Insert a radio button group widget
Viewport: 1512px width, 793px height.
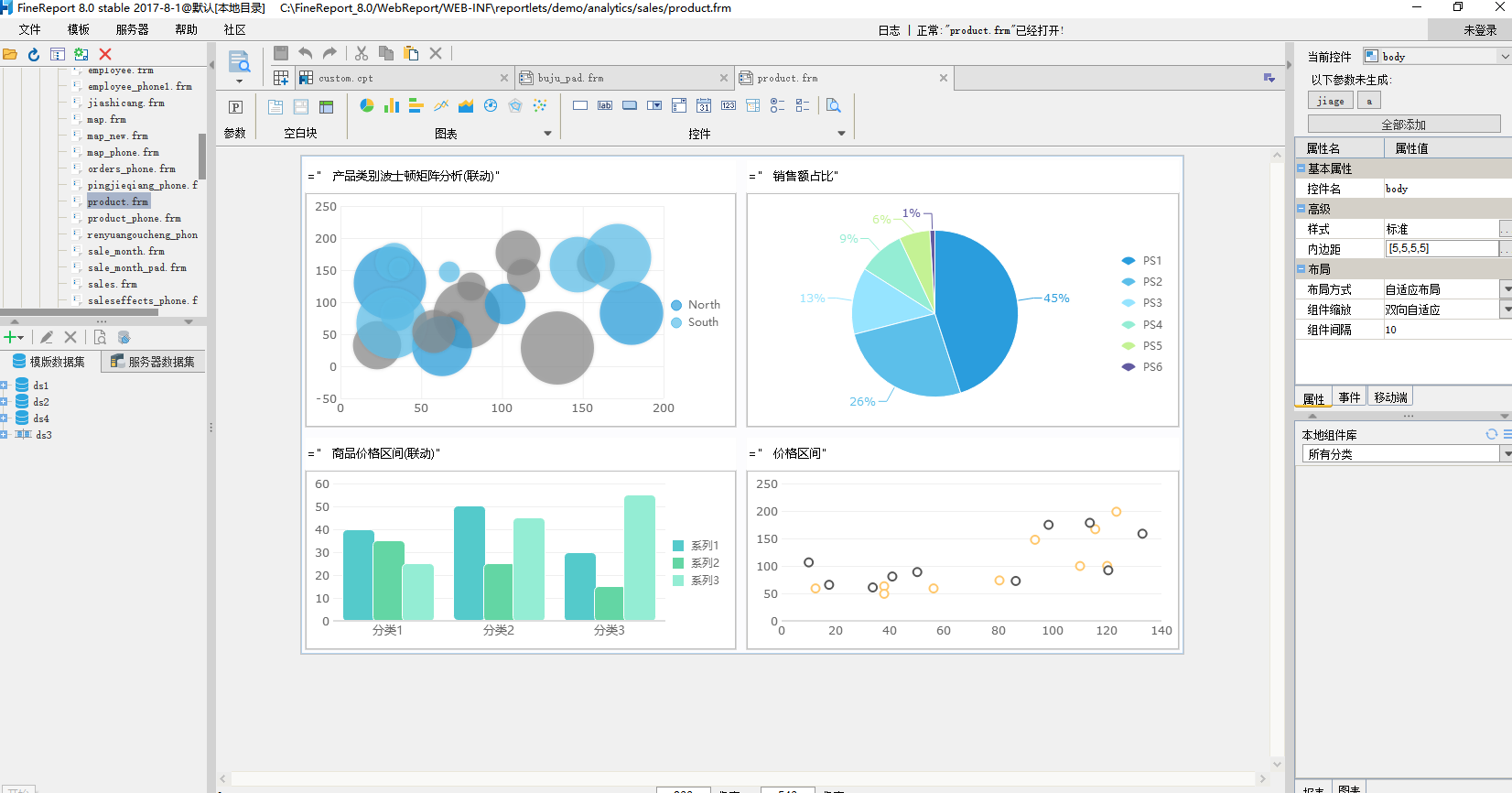pyautogui.click(x=777, y=105)
